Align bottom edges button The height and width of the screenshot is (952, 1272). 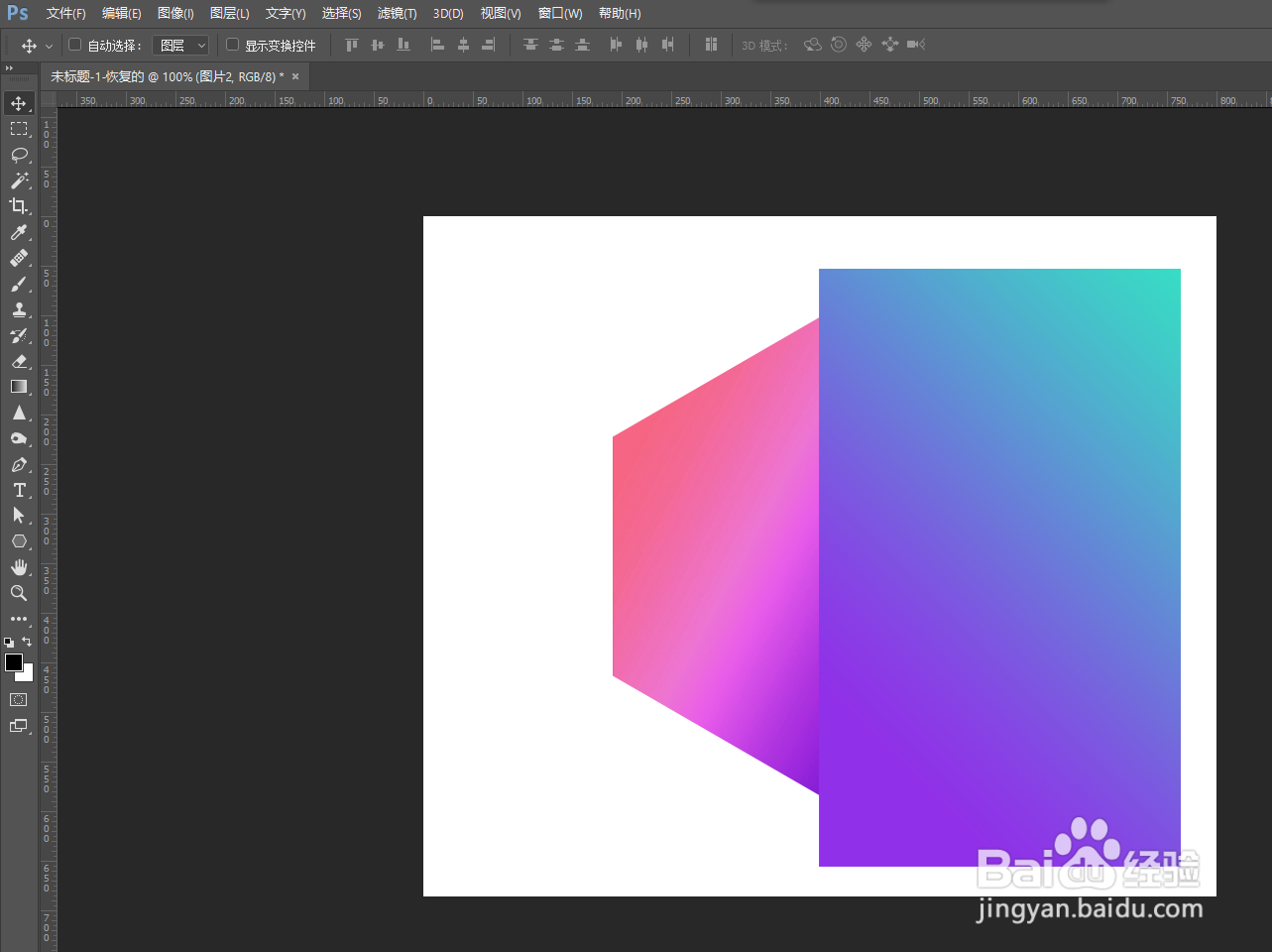(403, 45)
